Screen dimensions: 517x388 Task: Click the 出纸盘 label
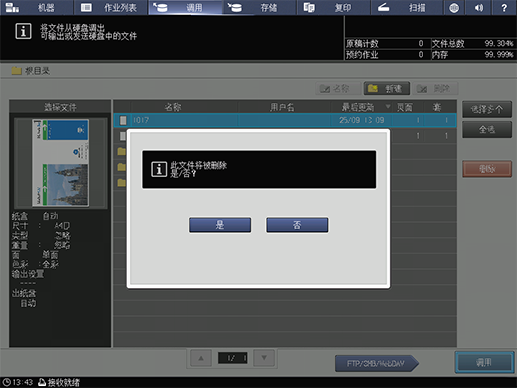click(x=24, y=293)
